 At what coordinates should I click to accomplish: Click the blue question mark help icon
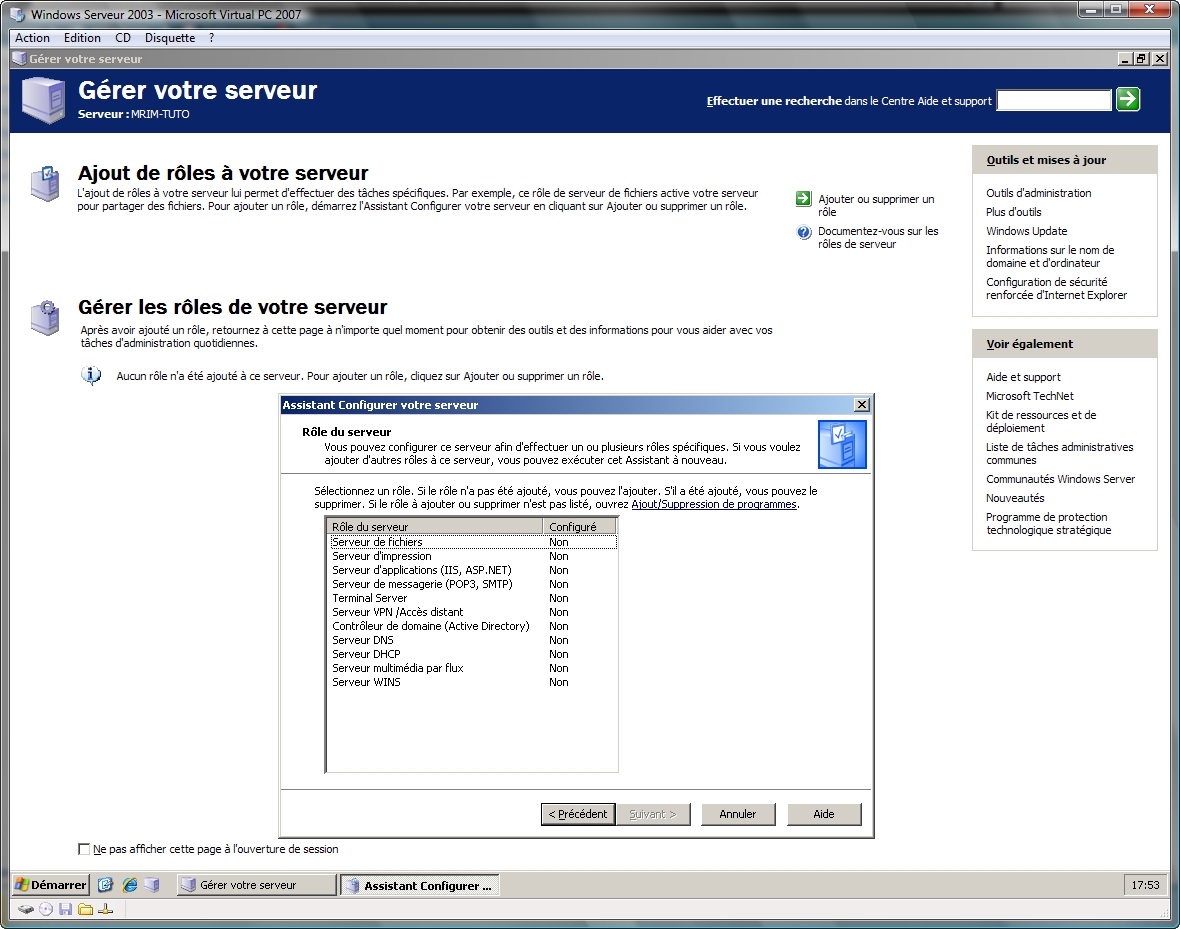click(804, 232)
